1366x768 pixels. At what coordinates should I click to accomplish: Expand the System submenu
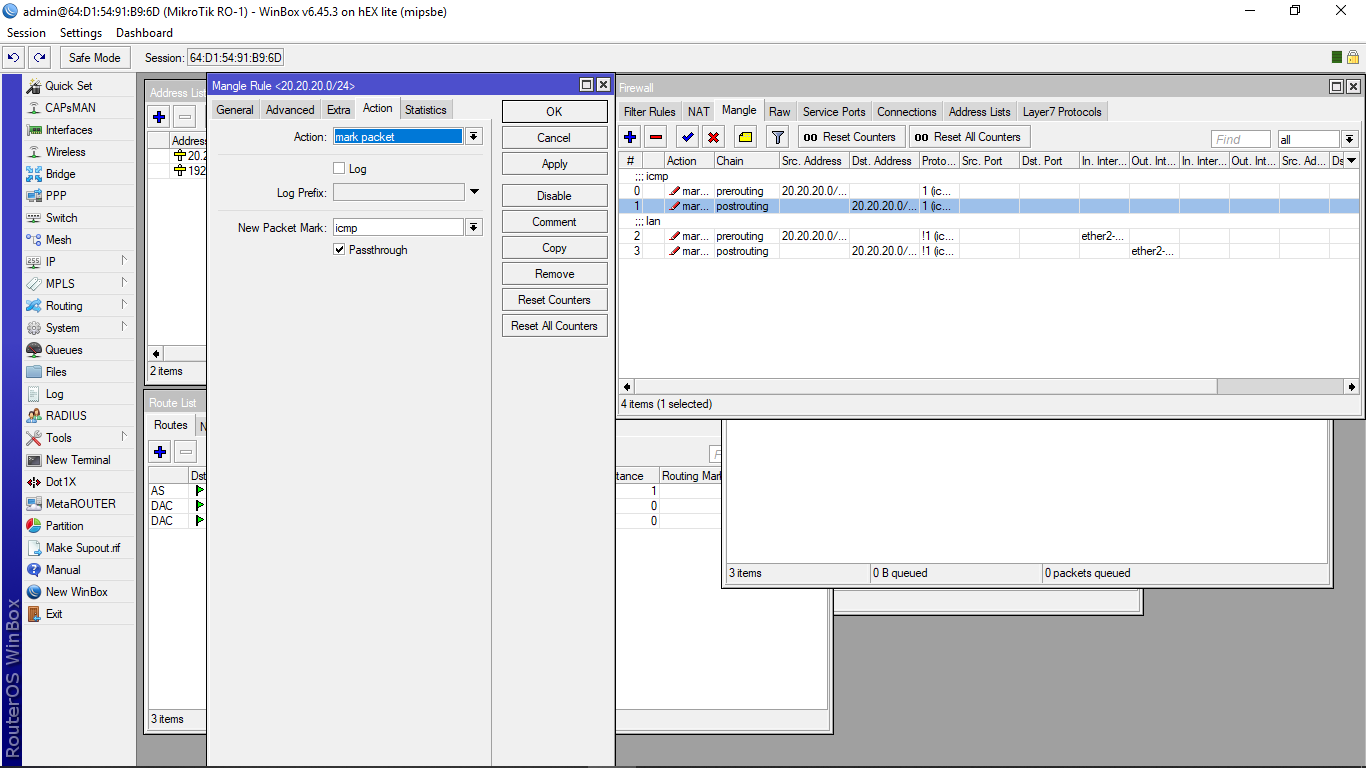[125, 327]
